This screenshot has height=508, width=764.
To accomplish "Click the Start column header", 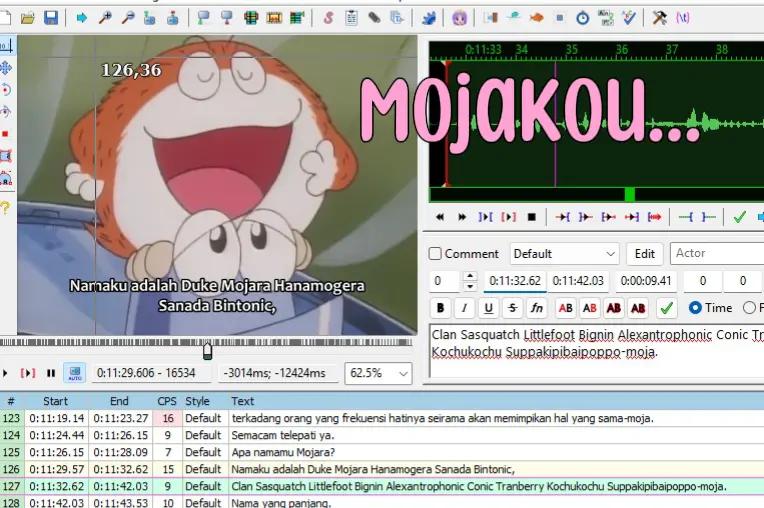I will (56, 401).
